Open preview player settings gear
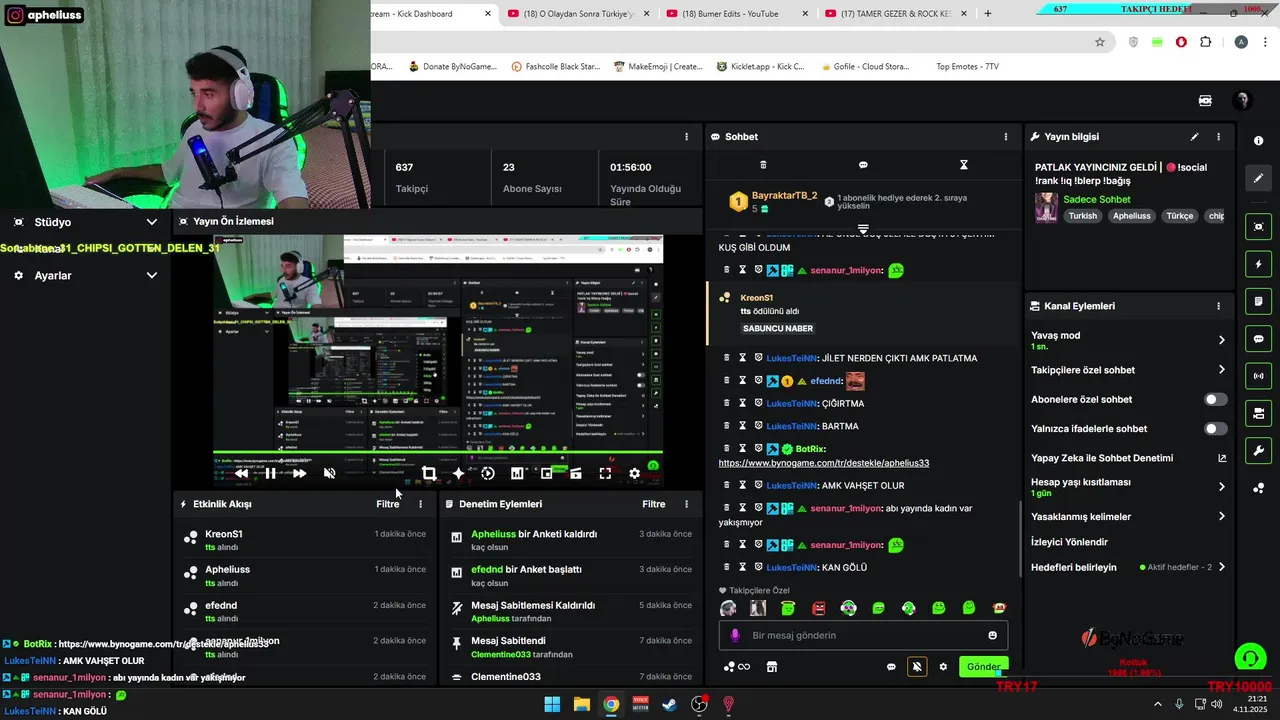The height and width of the screenshot is (720, 1280). tap(634, 473)
